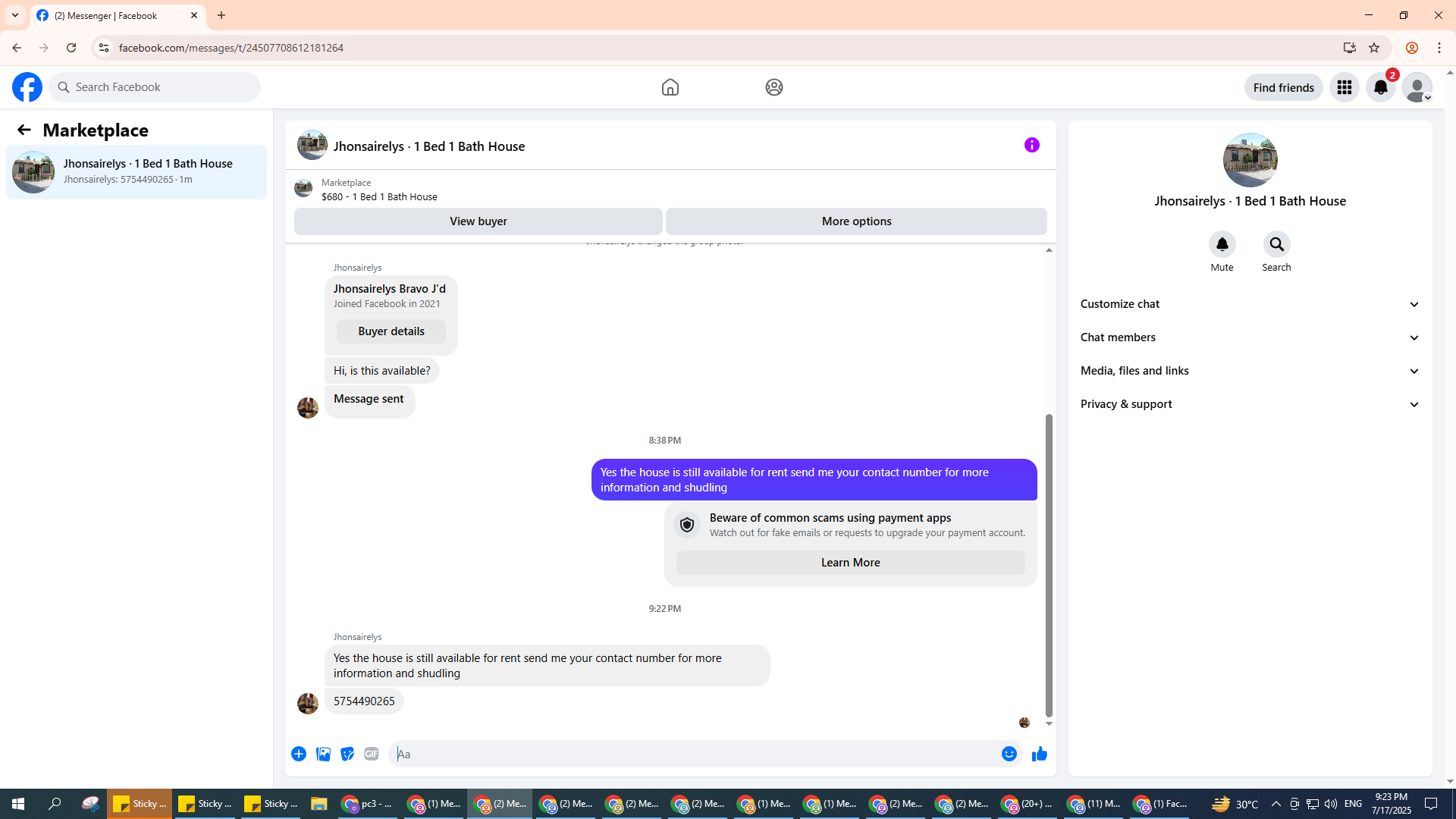
Task: Search in conversation magnifier icon
Action: pos(1276,244)
